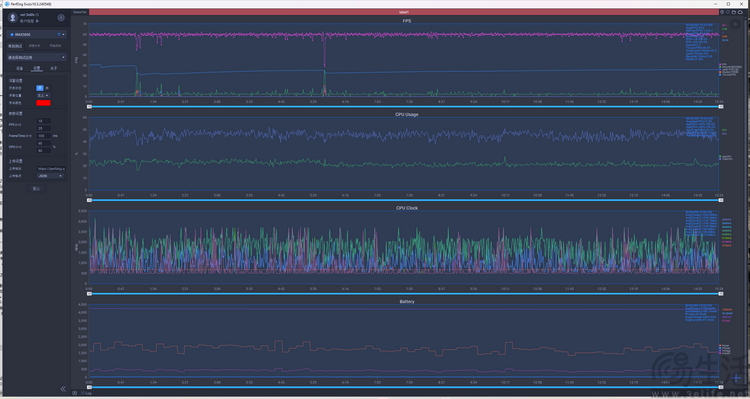Open the folder icon in the top toolbar

pos(734,12)
